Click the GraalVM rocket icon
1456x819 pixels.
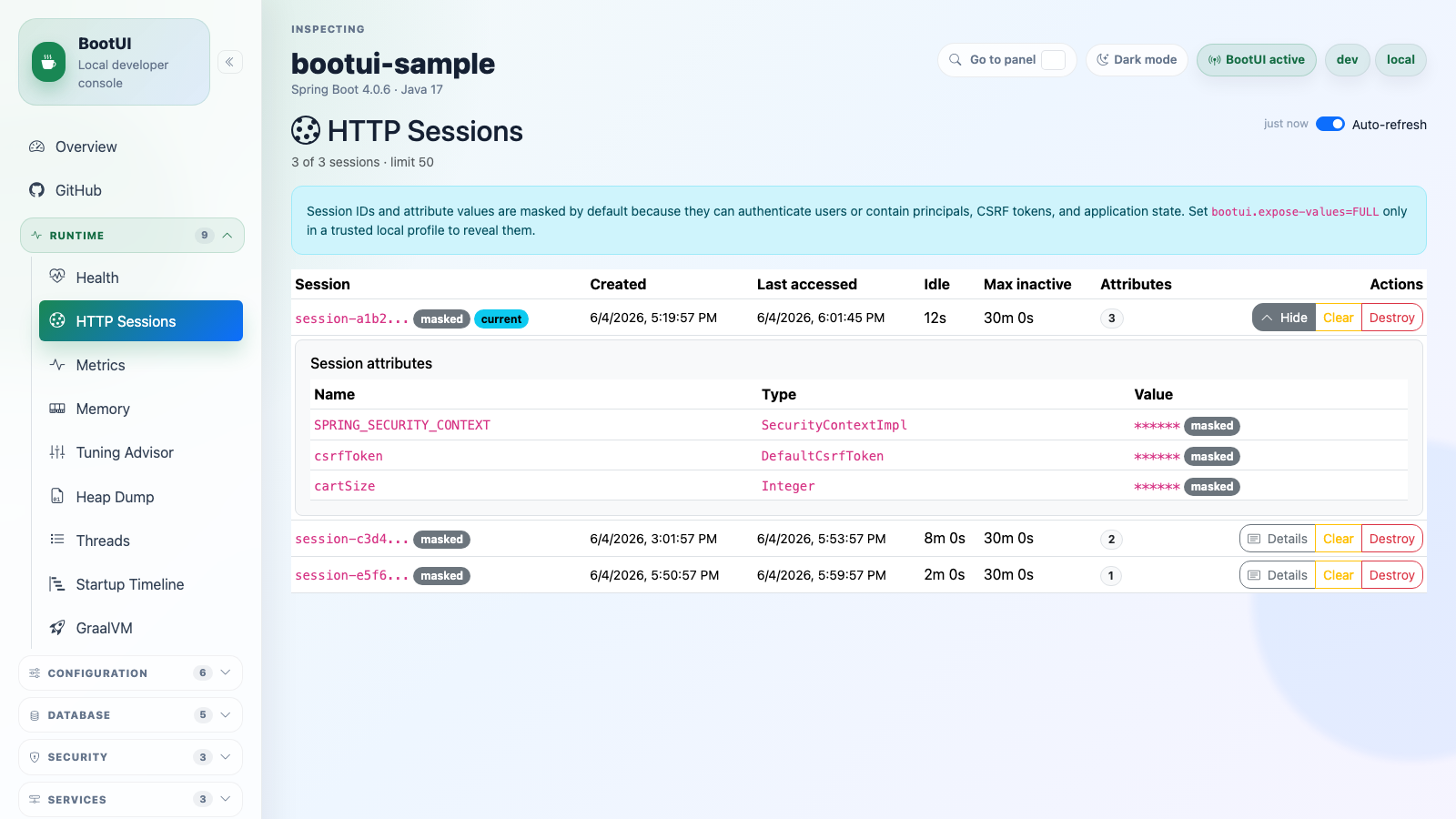(x=57, y=628)
